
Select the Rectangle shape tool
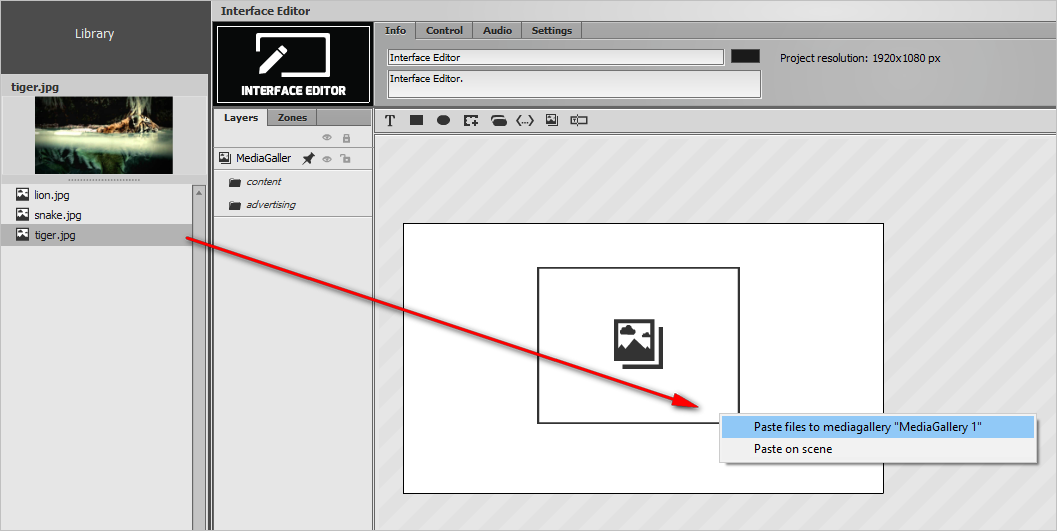[417, 121]
